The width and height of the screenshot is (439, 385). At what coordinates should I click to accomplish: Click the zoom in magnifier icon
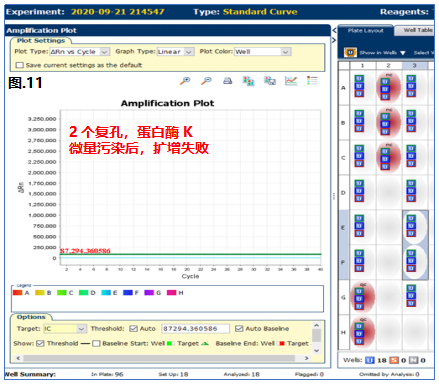(185, 81)
